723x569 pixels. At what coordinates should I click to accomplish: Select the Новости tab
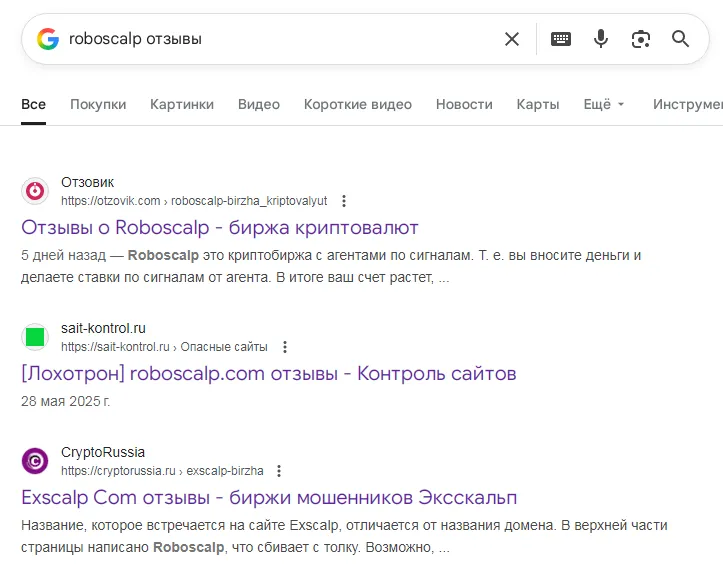click(x=464, y=104)
